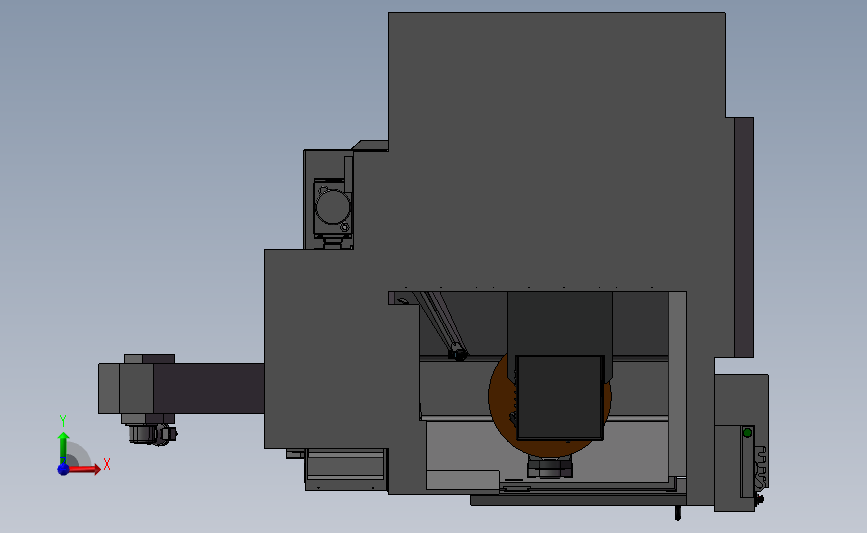Select the dark square spindle head block
867x533 pixels.
(x=559, y=398)
